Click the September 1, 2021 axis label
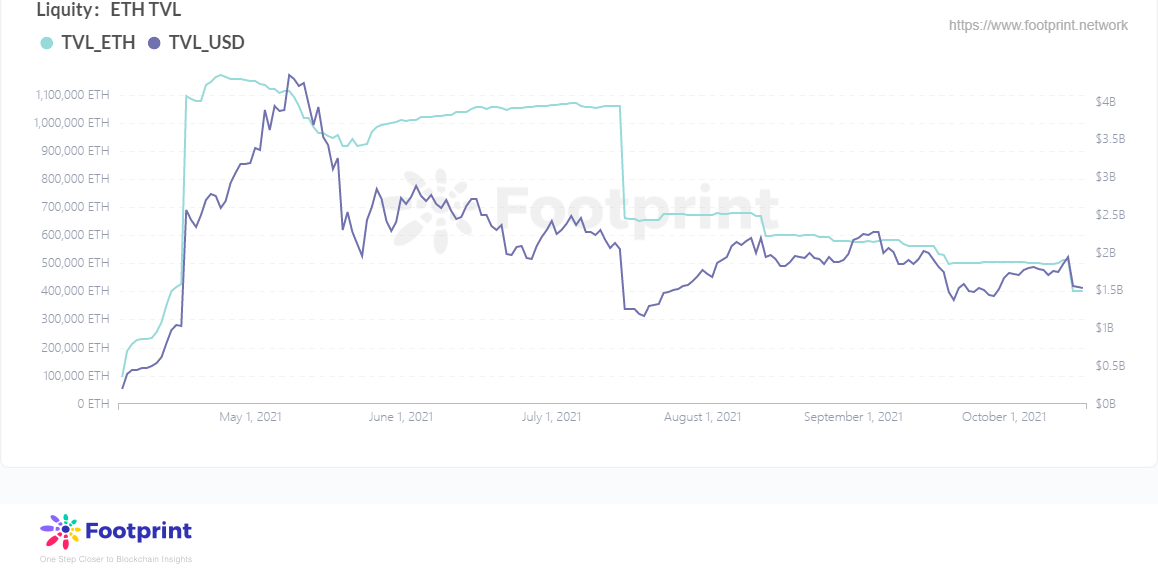Screen dimensions: 1158x574 coord(853,417)
